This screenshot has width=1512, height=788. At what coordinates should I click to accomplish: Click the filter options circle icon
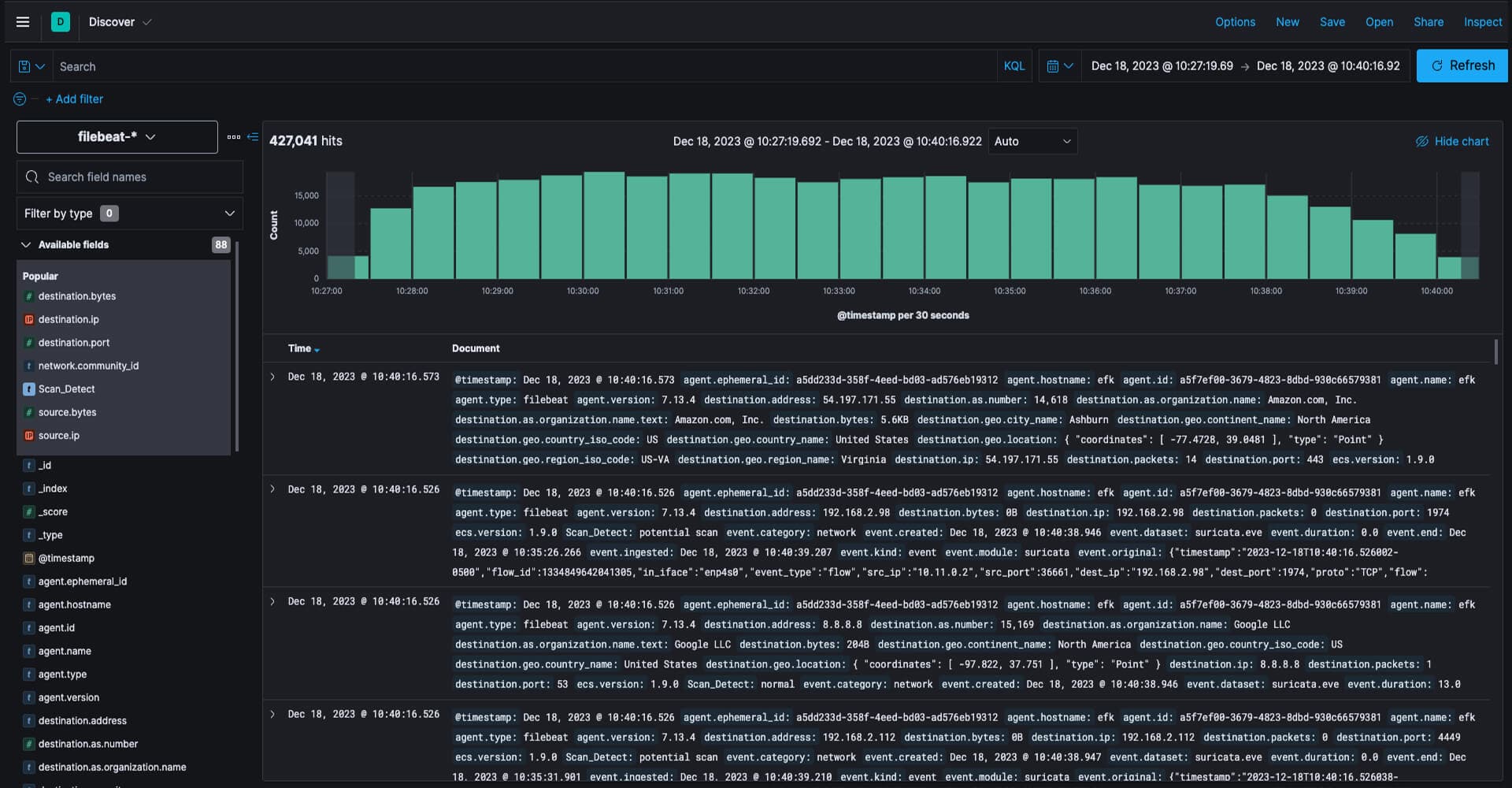20,99
